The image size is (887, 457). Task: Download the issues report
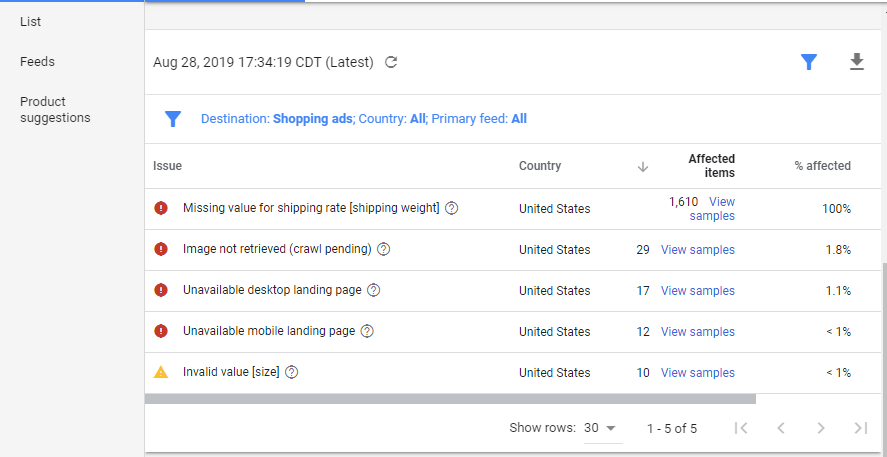pos(856,62)
